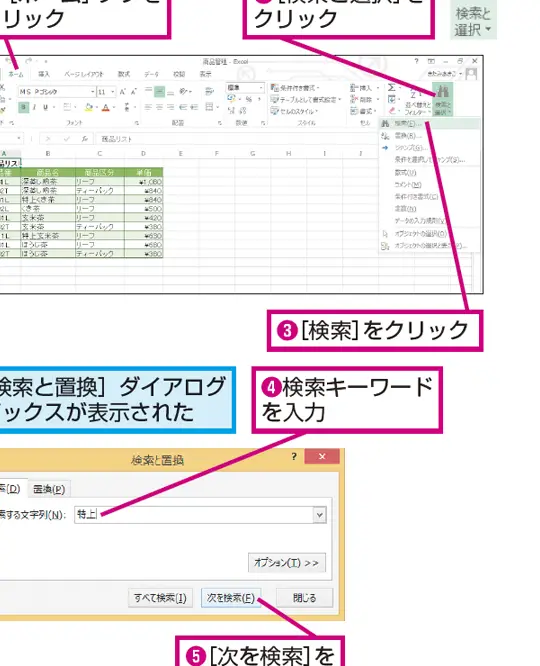Open the ページレイアウト ribbon tab

84,74
